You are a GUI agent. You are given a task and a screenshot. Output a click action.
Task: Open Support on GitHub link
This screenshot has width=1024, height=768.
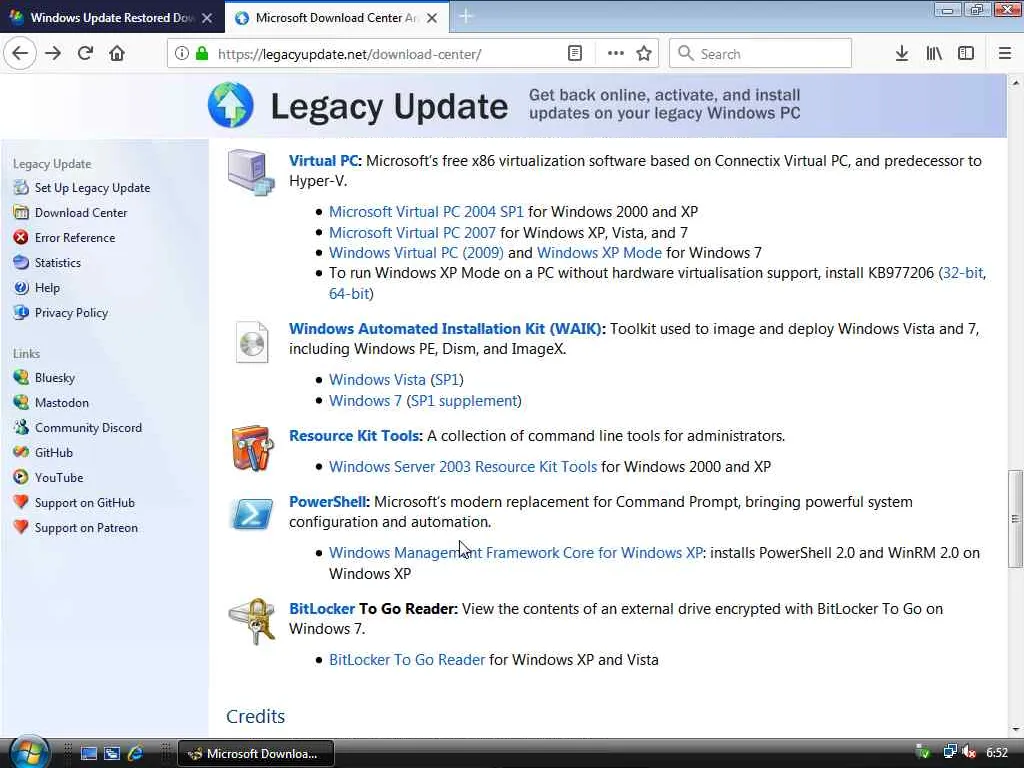[x=84, y=503]
